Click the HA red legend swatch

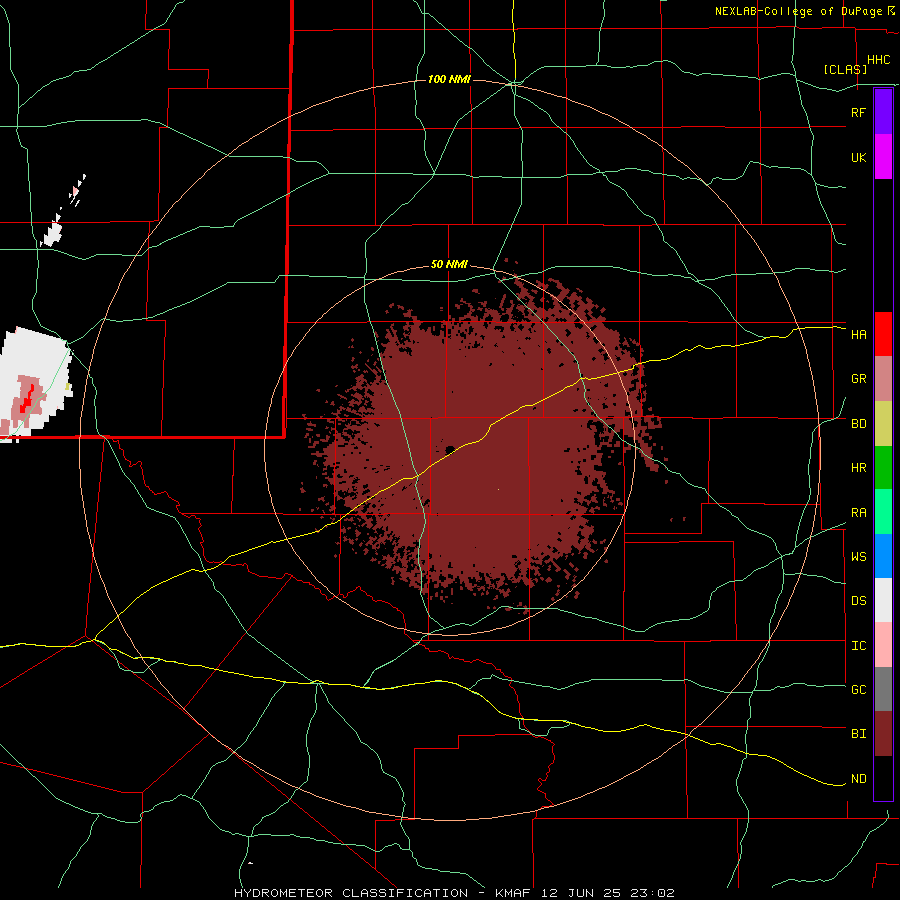click(883, 334)
